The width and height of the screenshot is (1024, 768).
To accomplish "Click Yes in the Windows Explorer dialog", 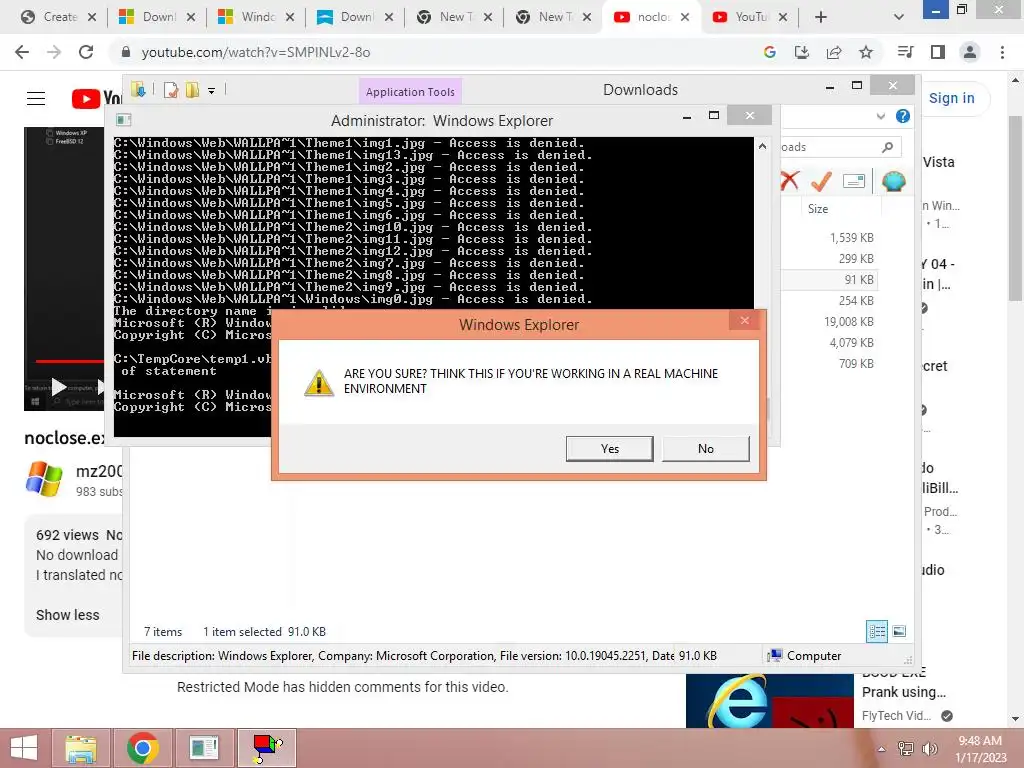I will pos(609,449).
